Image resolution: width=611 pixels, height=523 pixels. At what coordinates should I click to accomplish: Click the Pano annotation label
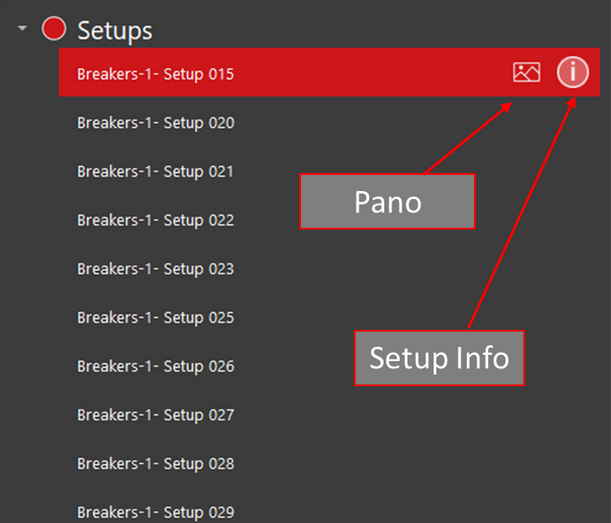387,202
